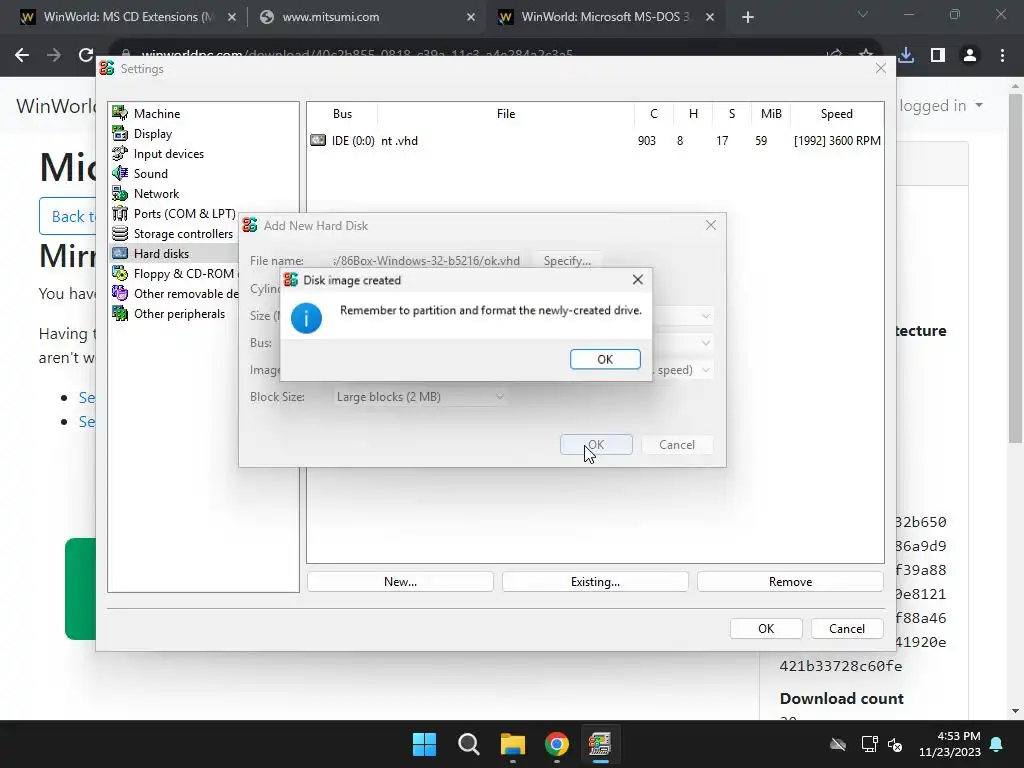Click OK in Settings window
The width and height of the screenshot is (1024, 768).
pyautogui.click(x=766, y=628)
